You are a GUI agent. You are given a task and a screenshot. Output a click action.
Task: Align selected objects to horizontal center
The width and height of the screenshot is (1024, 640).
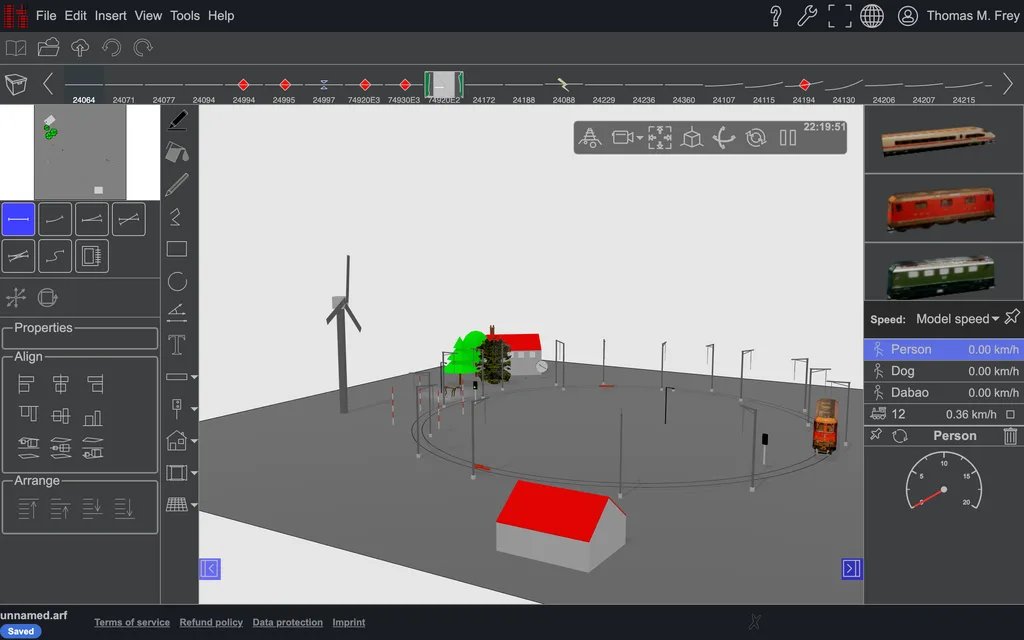[x=60, y=384]
